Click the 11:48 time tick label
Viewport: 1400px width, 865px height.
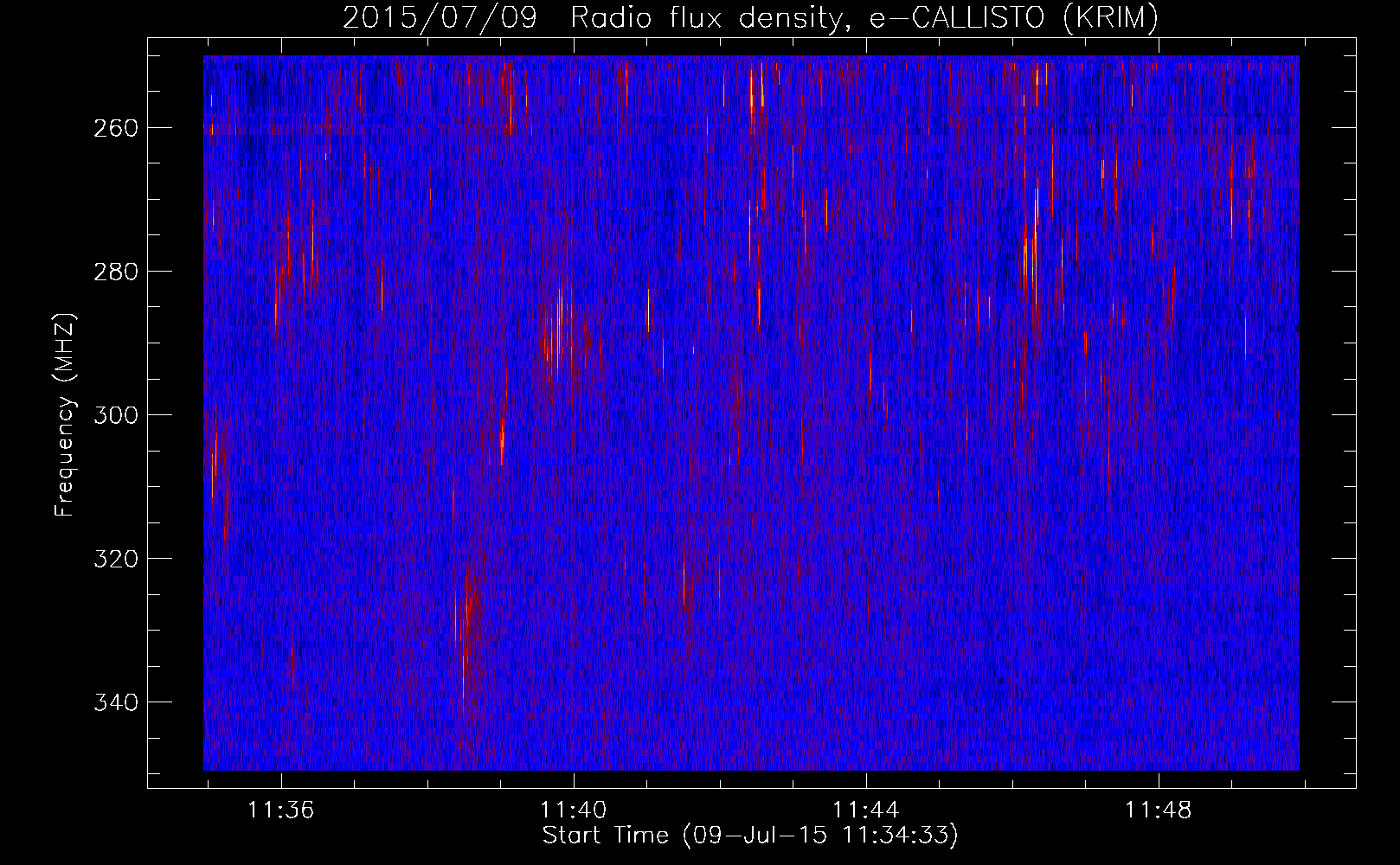click(1158, 811)
